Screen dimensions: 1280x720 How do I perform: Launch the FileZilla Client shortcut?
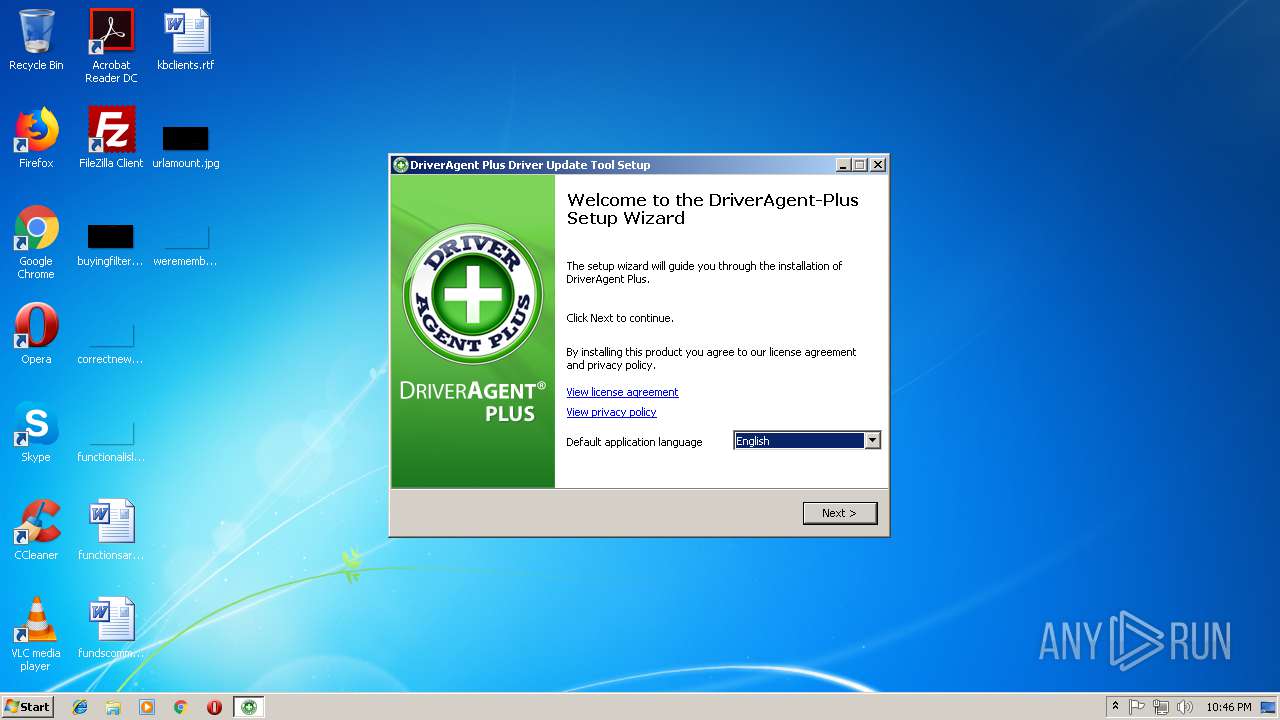111,138
